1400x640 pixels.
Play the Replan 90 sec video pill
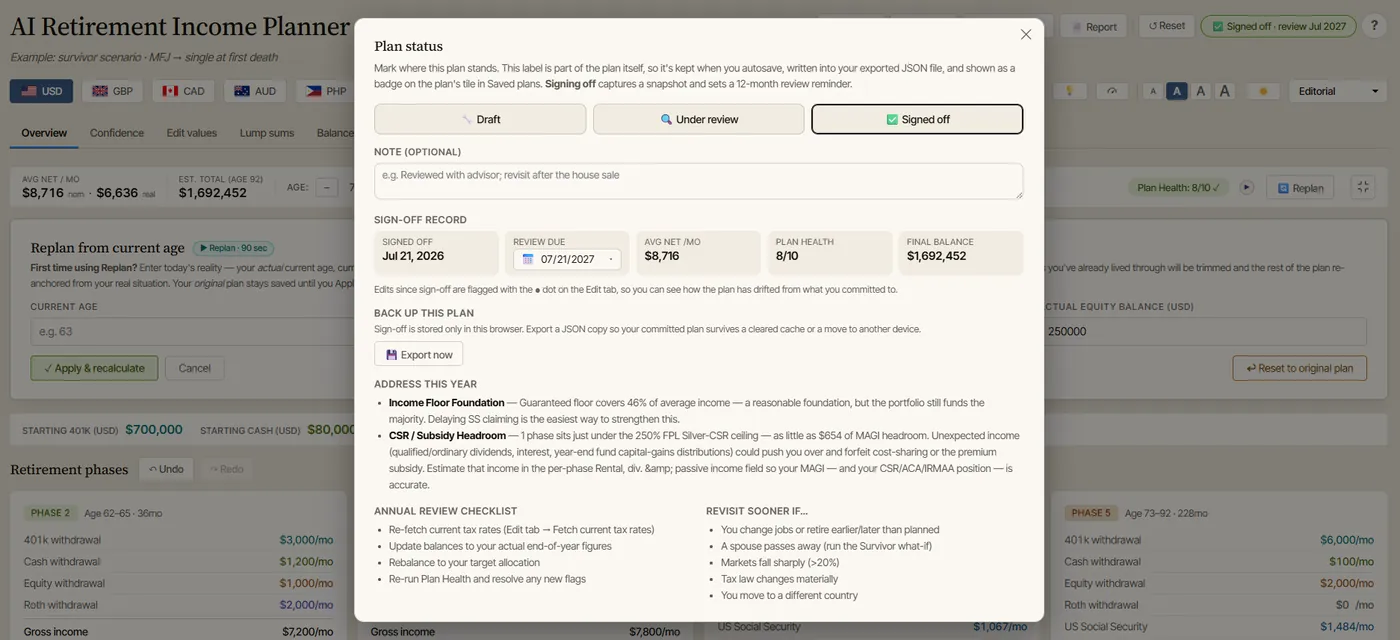[x=233, y=248]
